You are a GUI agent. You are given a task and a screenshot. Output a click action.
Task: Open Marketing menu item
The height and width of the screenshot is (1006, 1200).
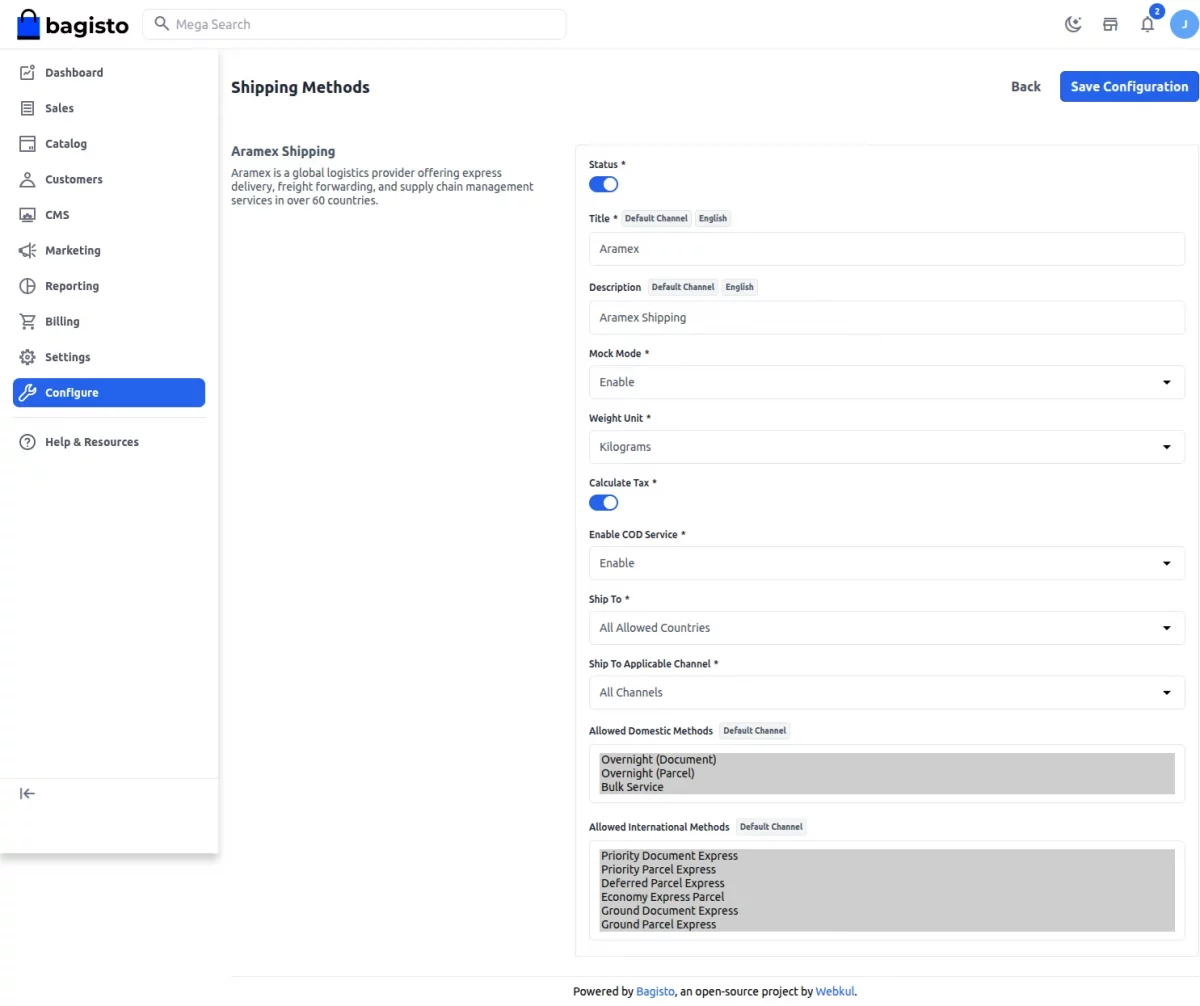click(x=109, y=250)
